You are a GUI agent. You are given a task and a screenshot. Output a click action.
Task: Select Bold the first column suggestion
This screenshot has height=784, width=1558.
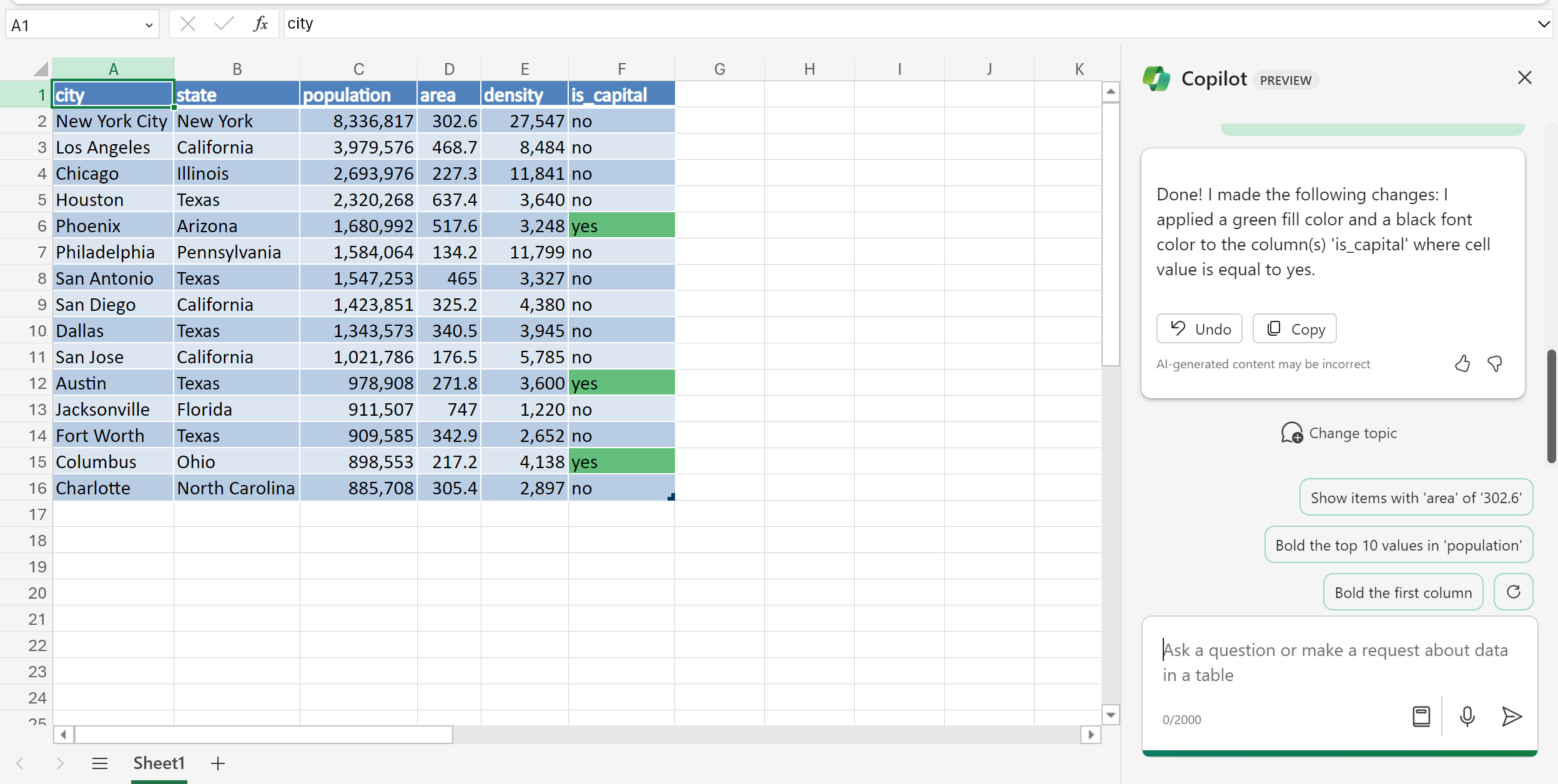pos(1403,592)
